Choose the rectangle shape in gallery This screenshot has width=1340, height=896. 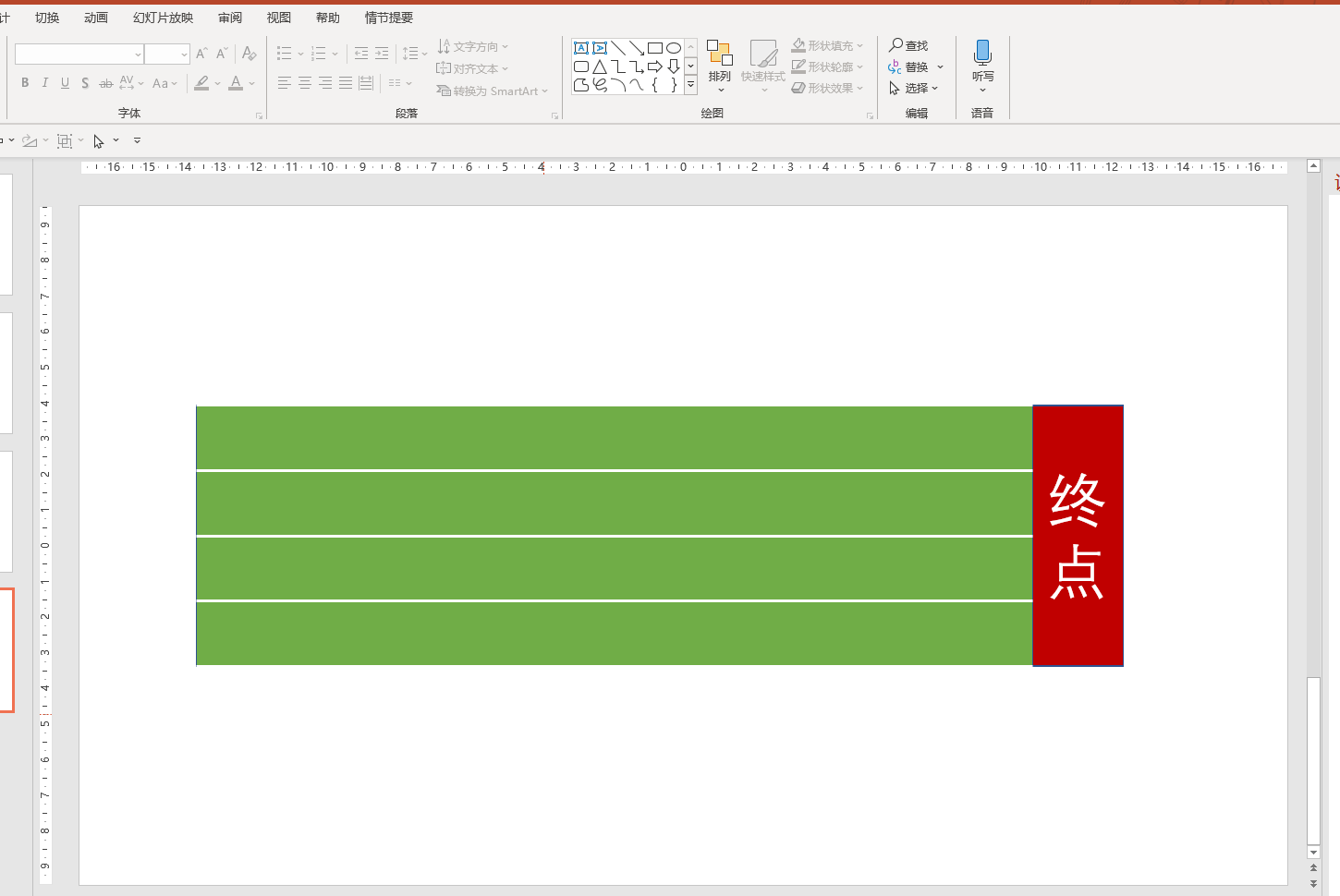tap(655, 48)
